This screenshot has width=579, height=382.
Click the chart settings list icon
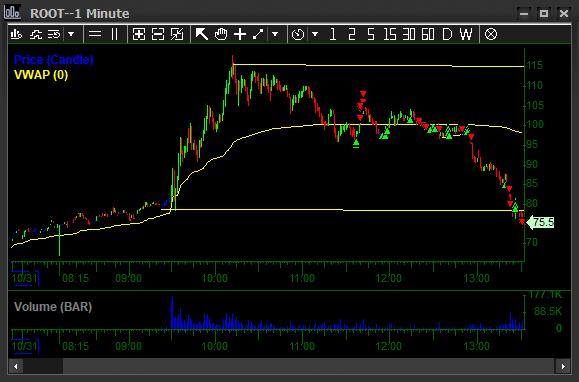[54, 34]
